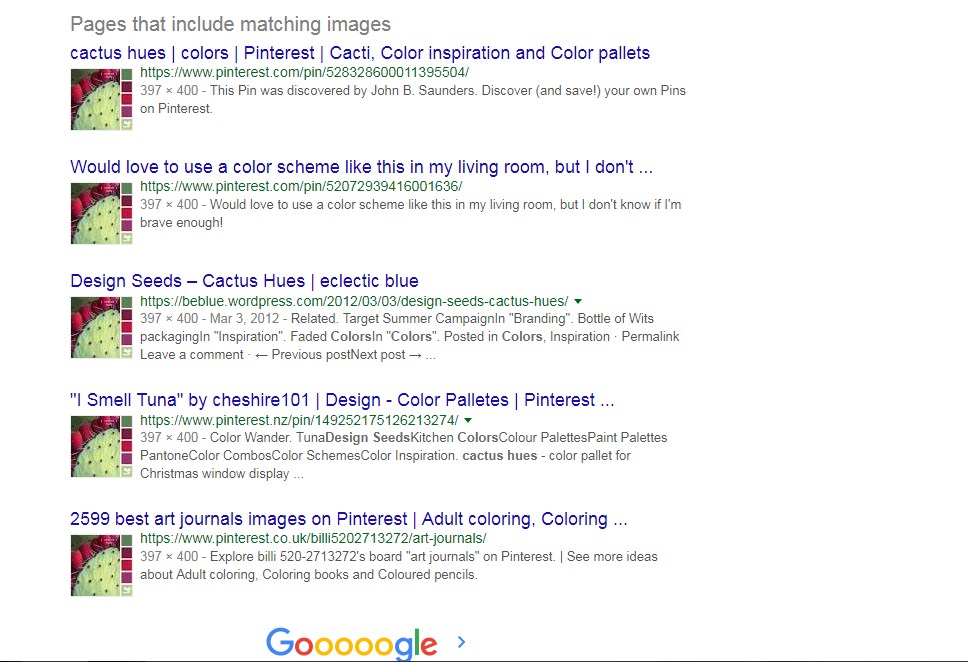The height and width of the screenshot is (662, 968).
Task: Go to next results page chevron
Action: pos(461,642)
